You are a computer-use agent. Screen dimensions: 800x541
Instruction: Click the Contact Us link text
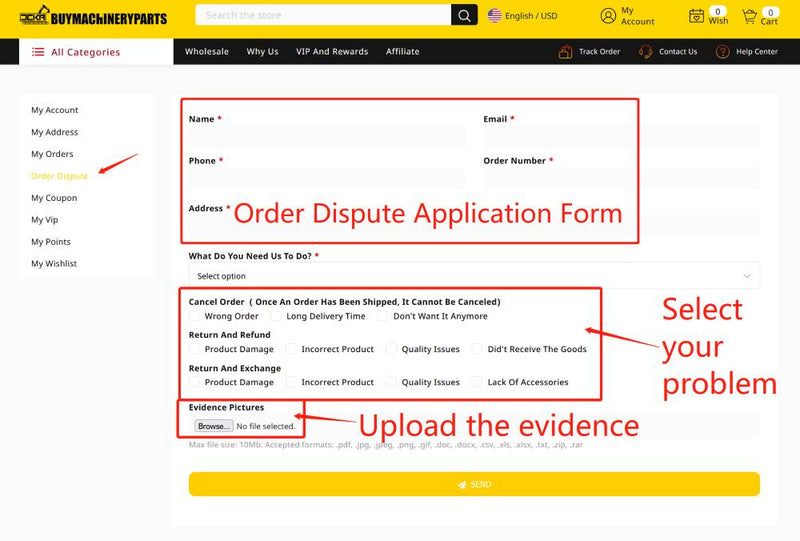coord(678,52)
